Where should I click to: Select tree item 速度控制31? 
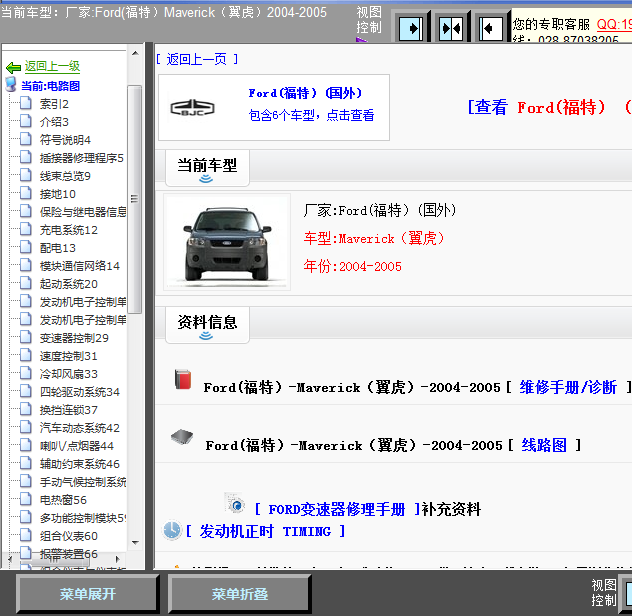point(69,356)
